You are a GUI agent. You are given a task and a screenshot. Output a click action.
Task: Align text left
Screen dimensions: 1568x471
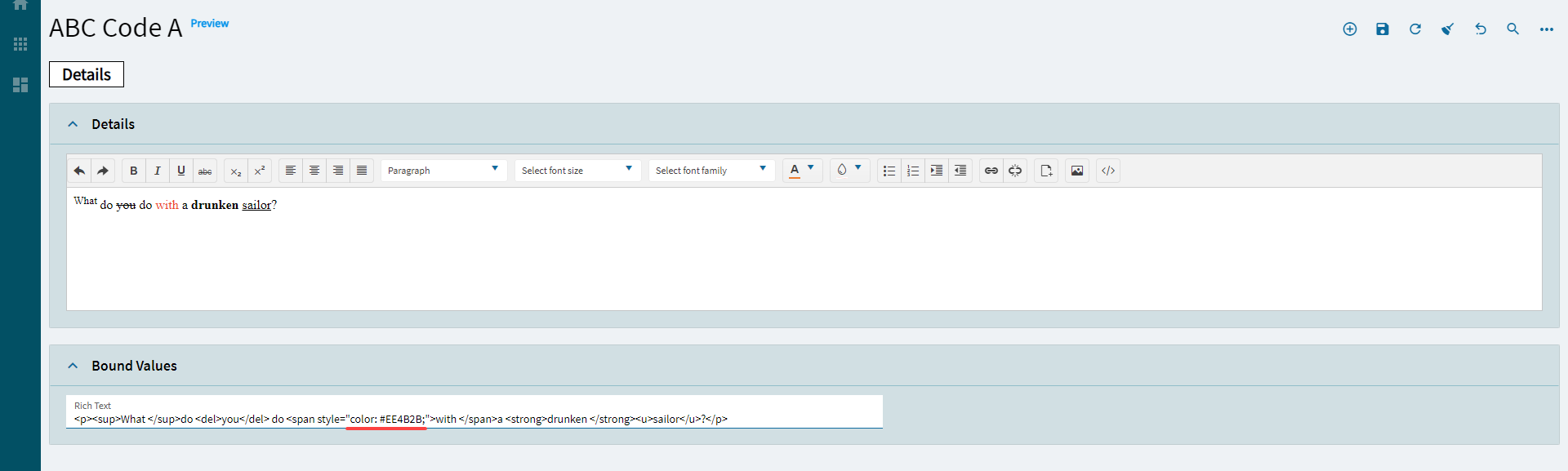point(291,171)
